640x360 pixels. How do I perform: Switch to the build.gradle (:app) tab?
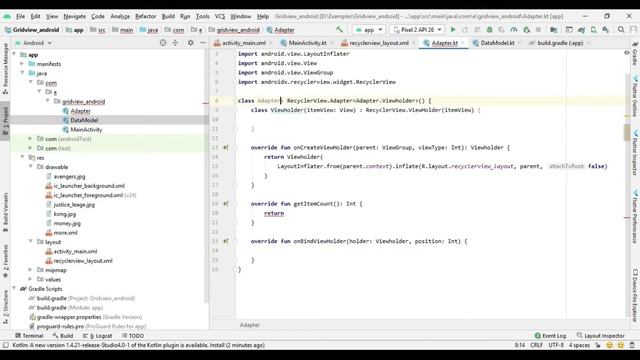click(560, 43)
